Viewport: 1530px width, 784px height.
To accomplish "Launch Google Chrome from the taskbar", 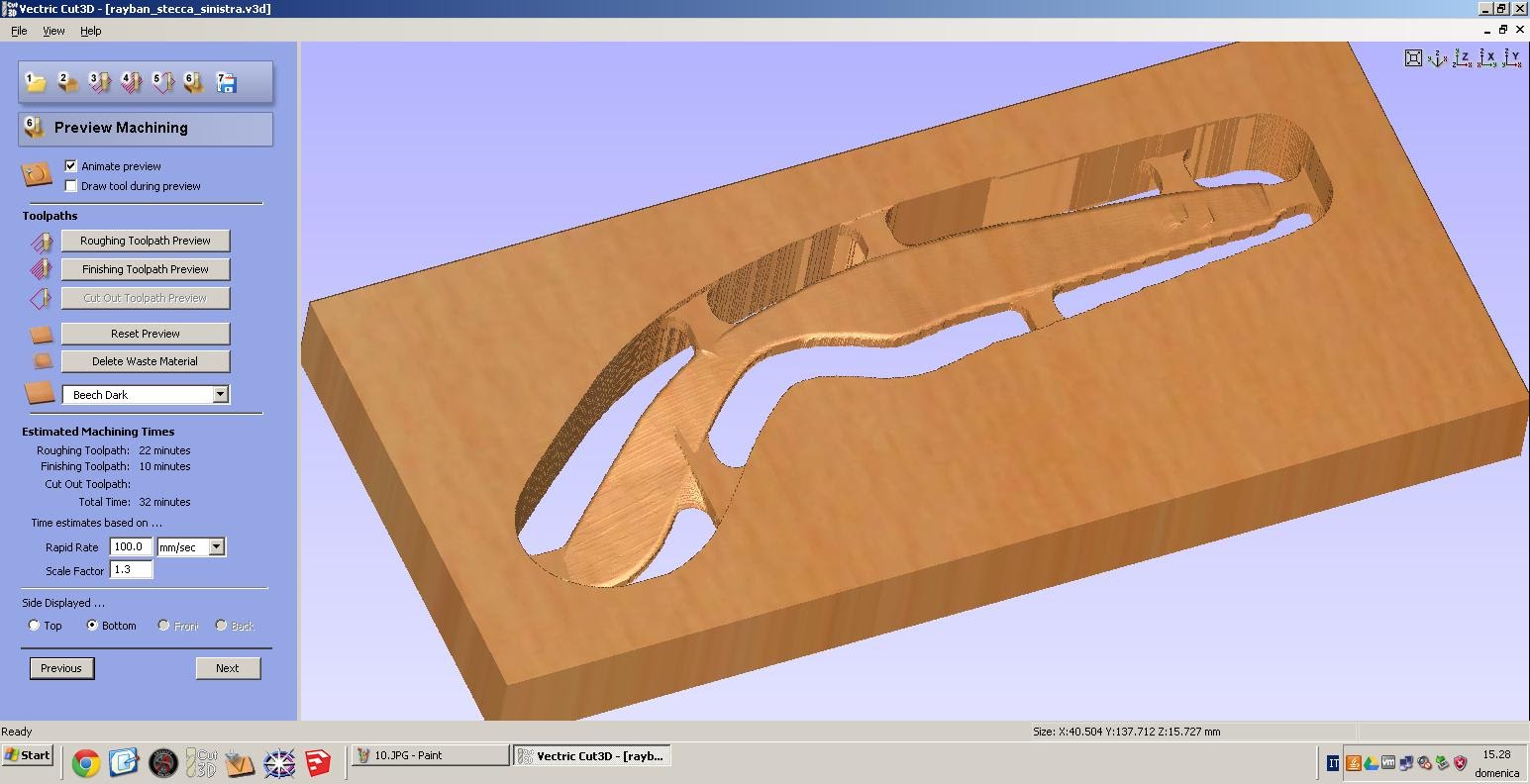I will click(86, 763).
